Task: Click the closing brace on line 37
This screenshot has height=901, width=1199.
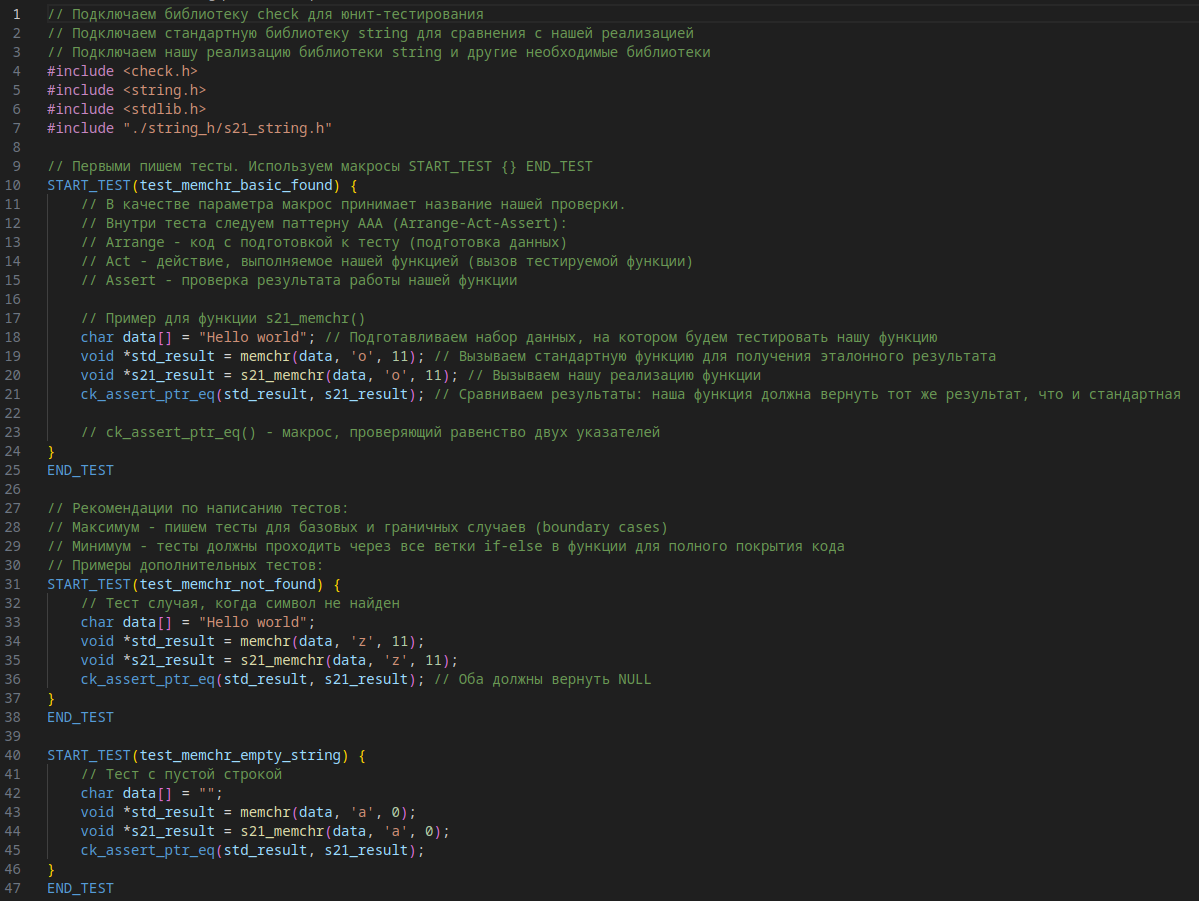Action: (x=51, y=698)
